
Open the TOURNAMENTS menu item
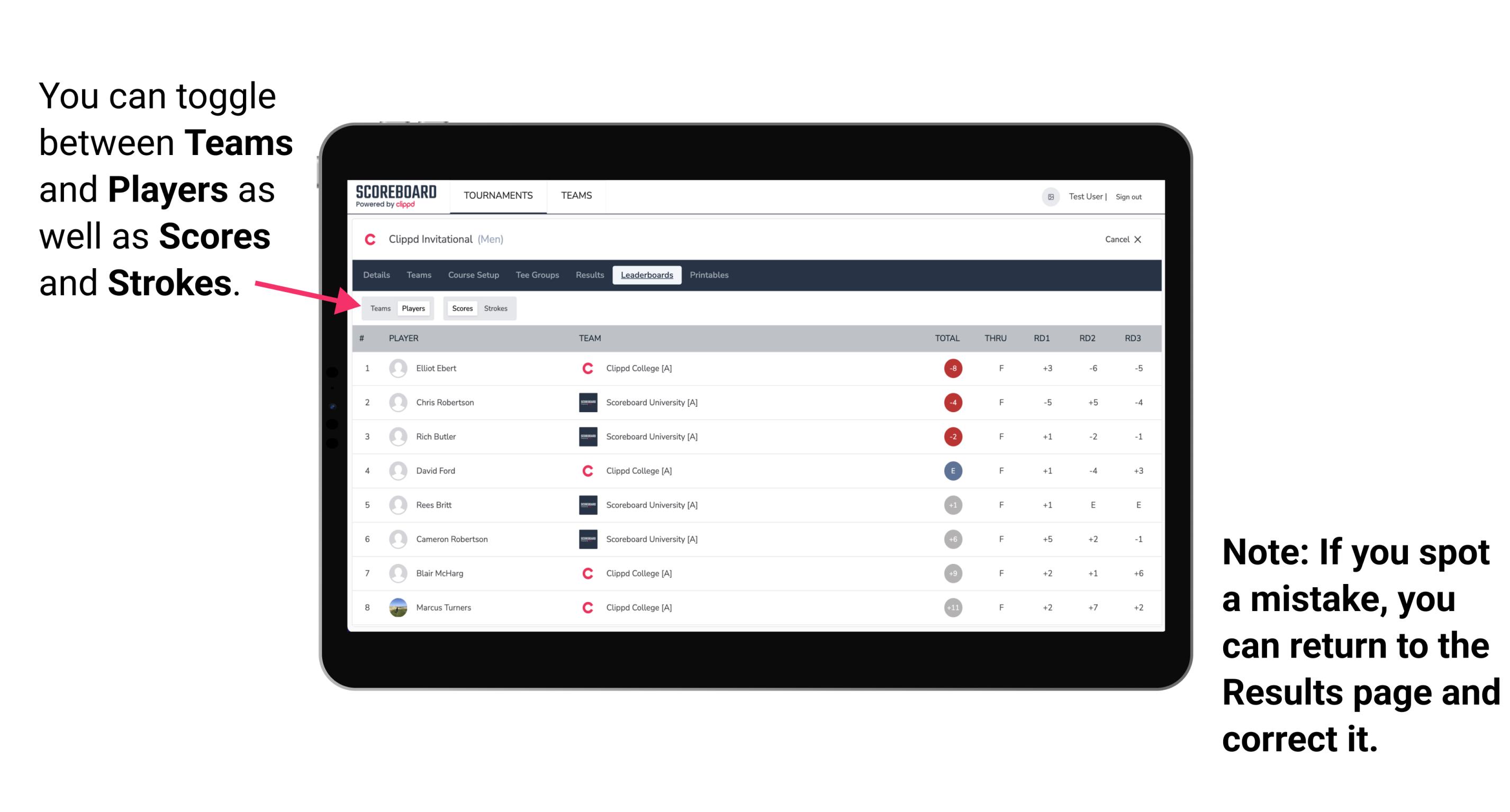[x=496, y=196]
